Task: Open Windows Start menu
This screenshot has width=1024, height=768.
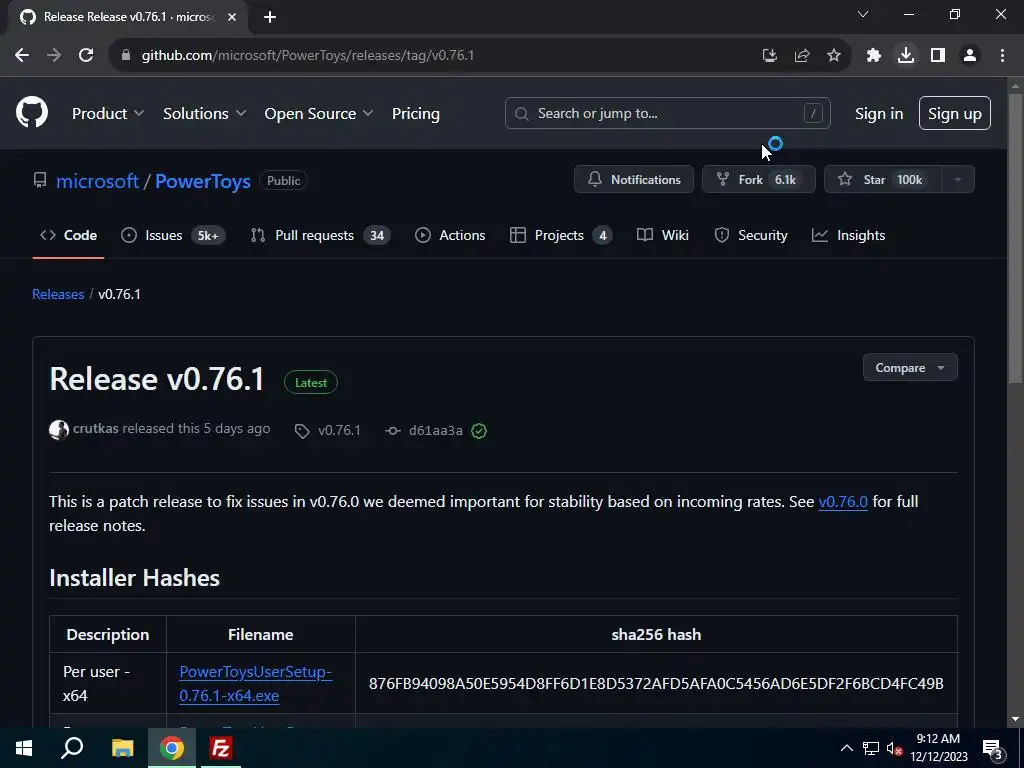Action: pyautogui.click(x=24, y=748)
